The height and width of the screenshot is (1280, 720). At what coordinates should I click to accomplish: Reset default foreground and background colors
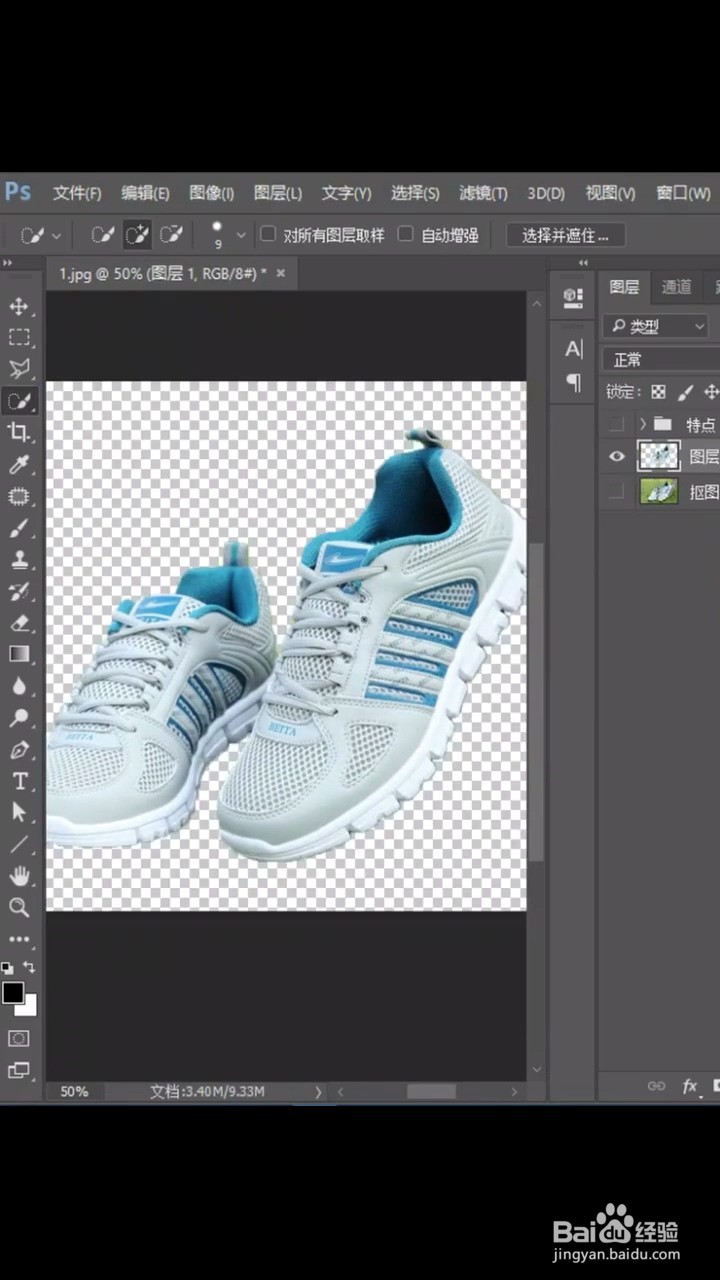(x=7, y=968)
